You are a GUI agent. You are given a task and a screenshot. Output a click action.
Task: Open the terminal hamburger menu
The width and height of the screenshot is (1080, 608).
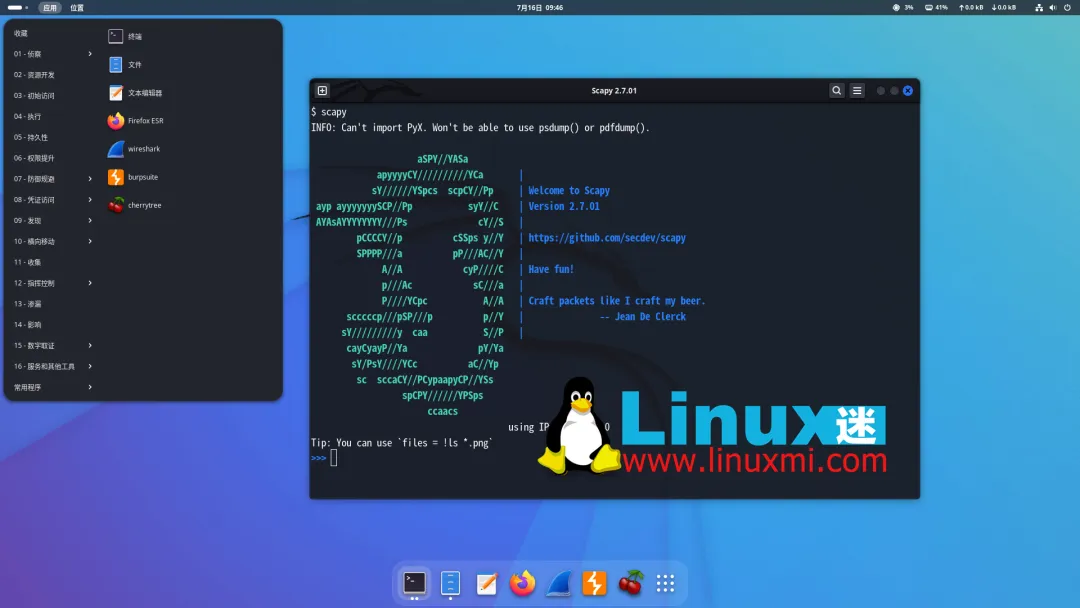(857, 91)
